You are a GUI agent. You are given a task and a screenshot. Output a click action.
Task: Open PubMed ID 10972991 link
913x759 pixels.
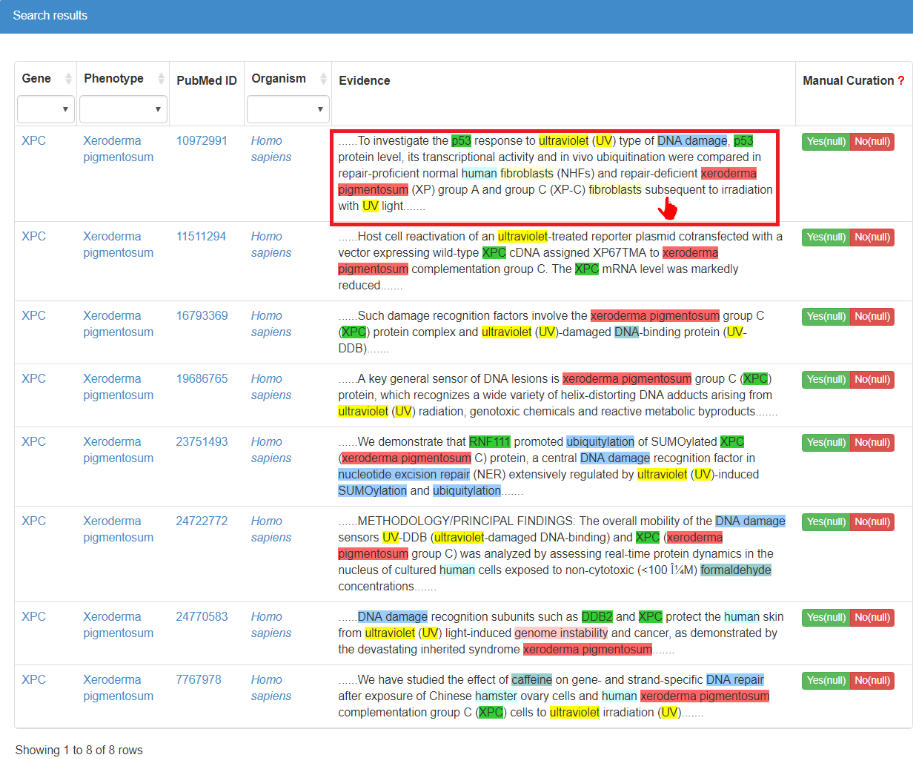201,141
